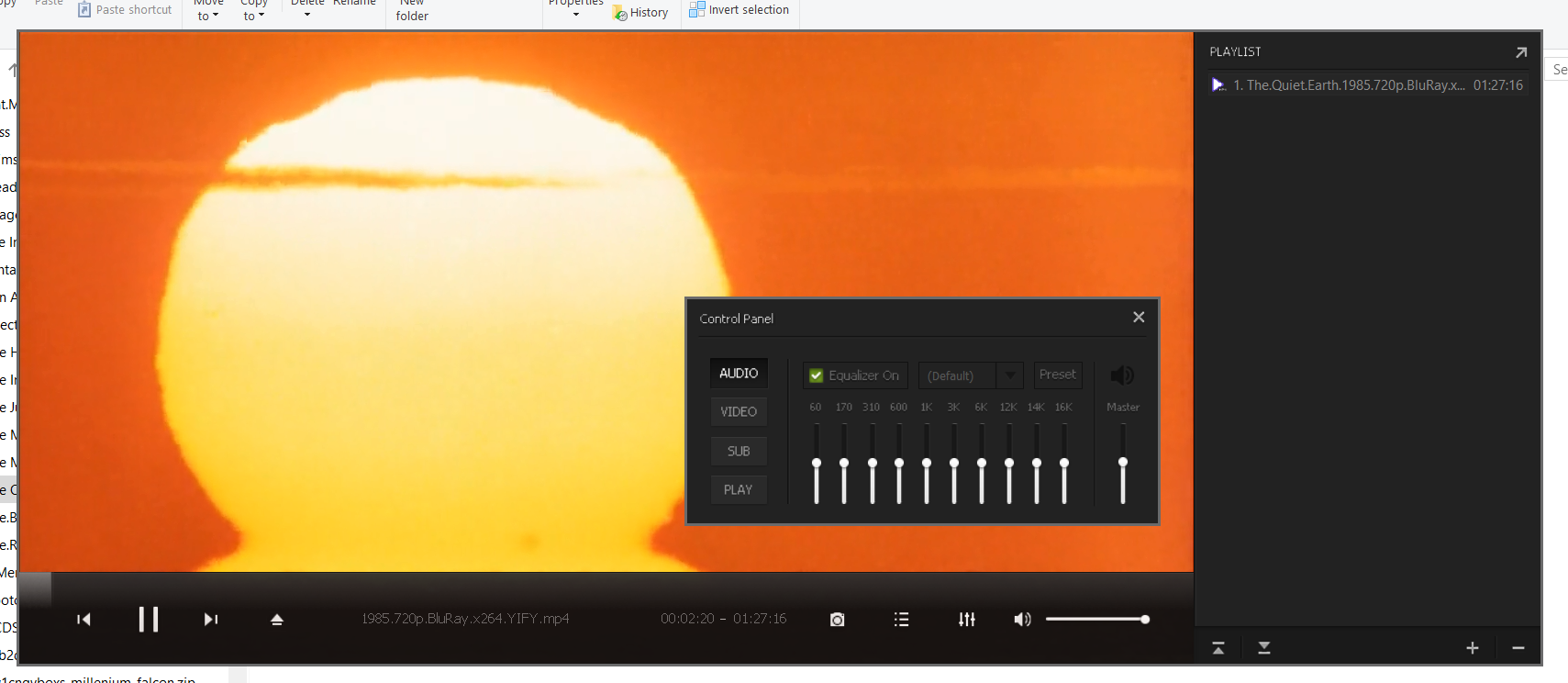Detach playlist with arrow icon
Screen dimensions: 1568x683
[1521, 52]
